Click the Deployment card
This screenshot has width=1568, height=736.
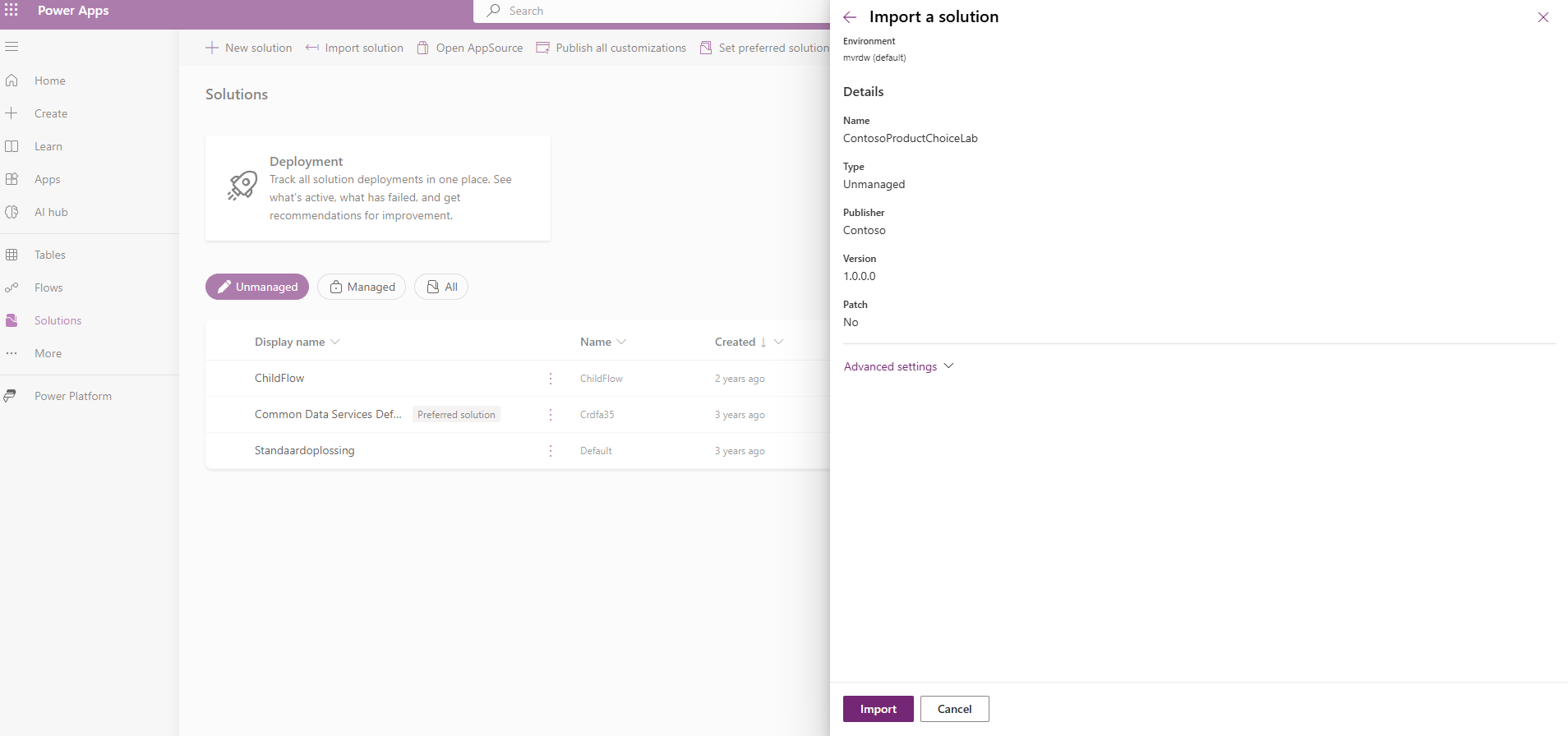click(378, 188)
